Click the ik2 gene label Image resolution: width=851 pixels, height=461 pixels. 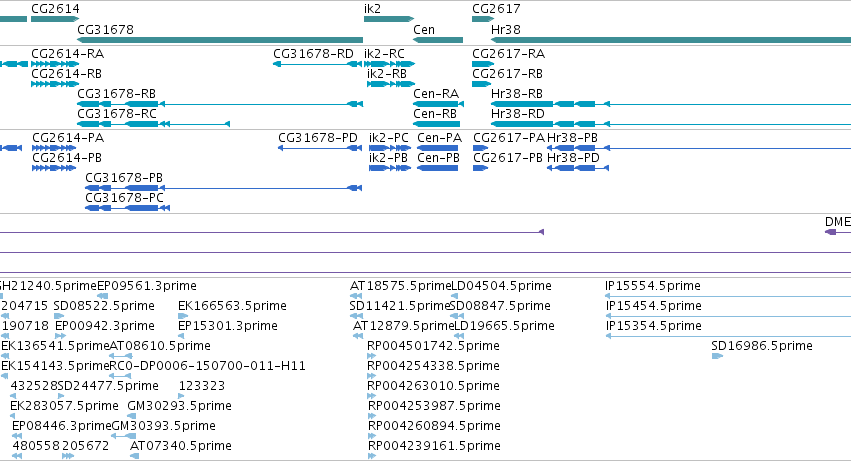[372, 9]
